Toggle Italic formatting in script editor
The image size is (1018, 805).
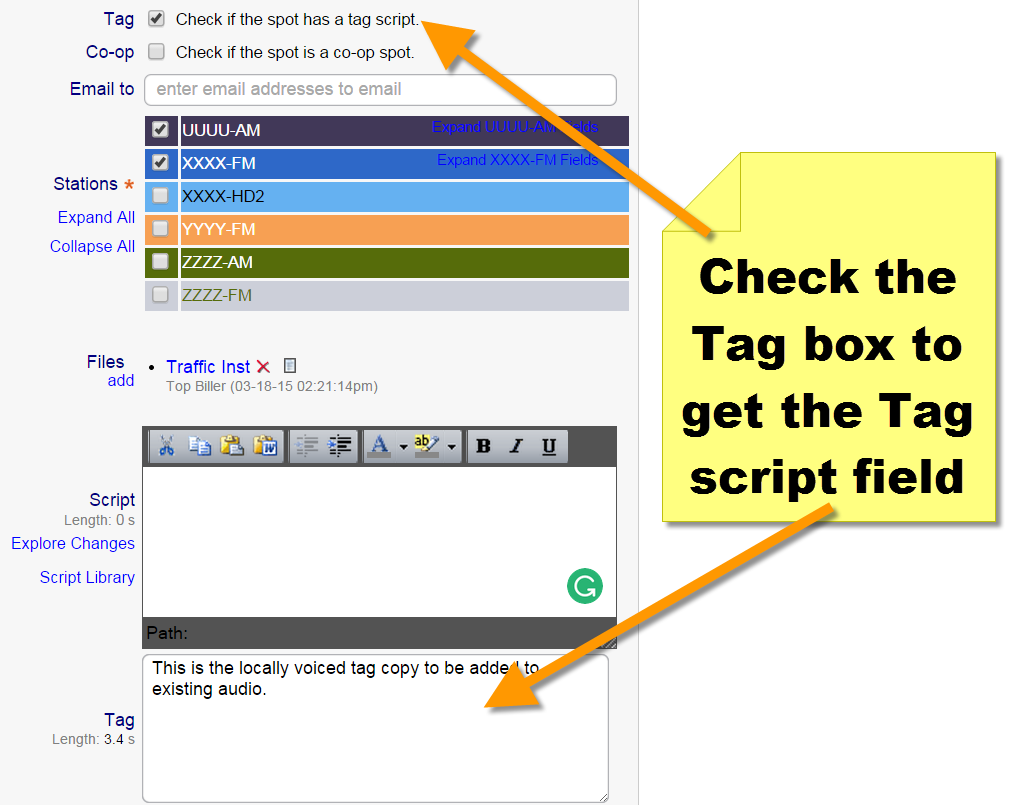pos(516,446)
